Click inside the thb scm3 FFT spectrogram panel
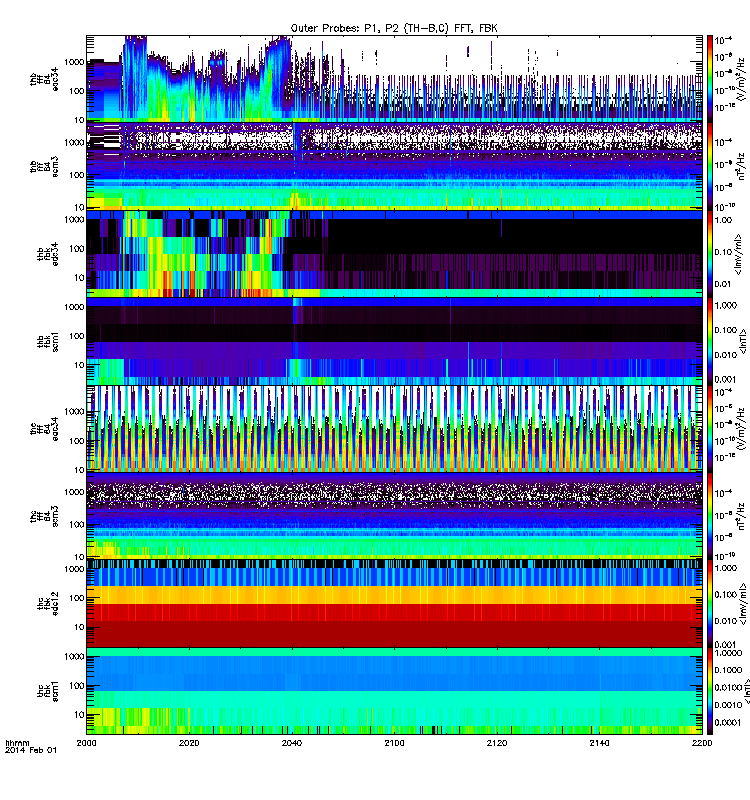 click(394, 166)
